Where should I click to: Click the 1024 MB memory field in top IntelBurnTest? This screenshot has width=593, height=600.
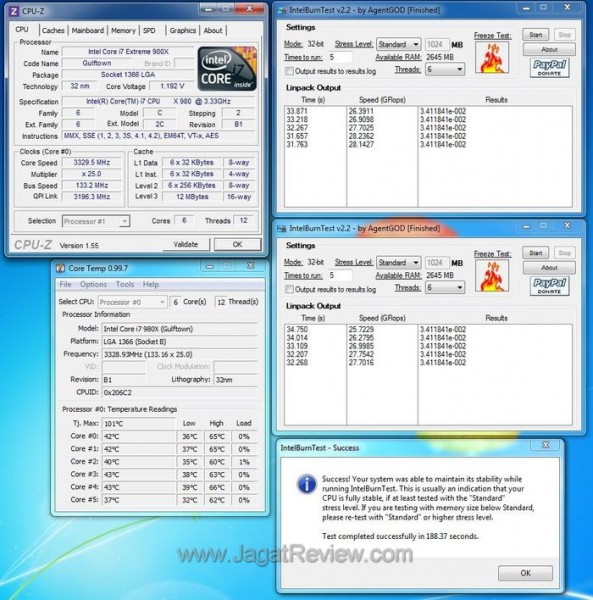437,44
